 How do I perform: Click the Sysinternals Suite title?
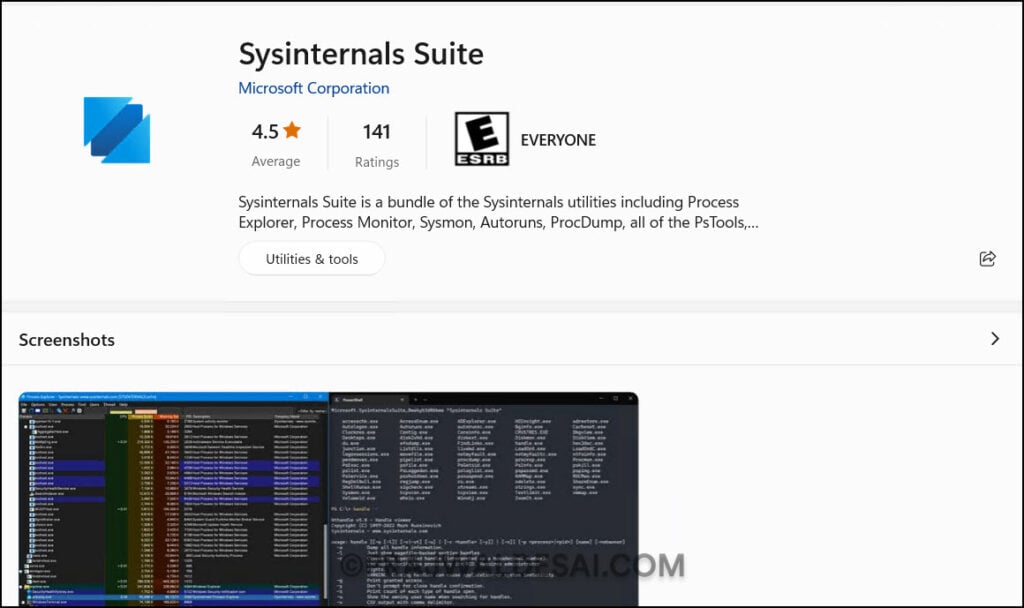(x=361, y=54)
